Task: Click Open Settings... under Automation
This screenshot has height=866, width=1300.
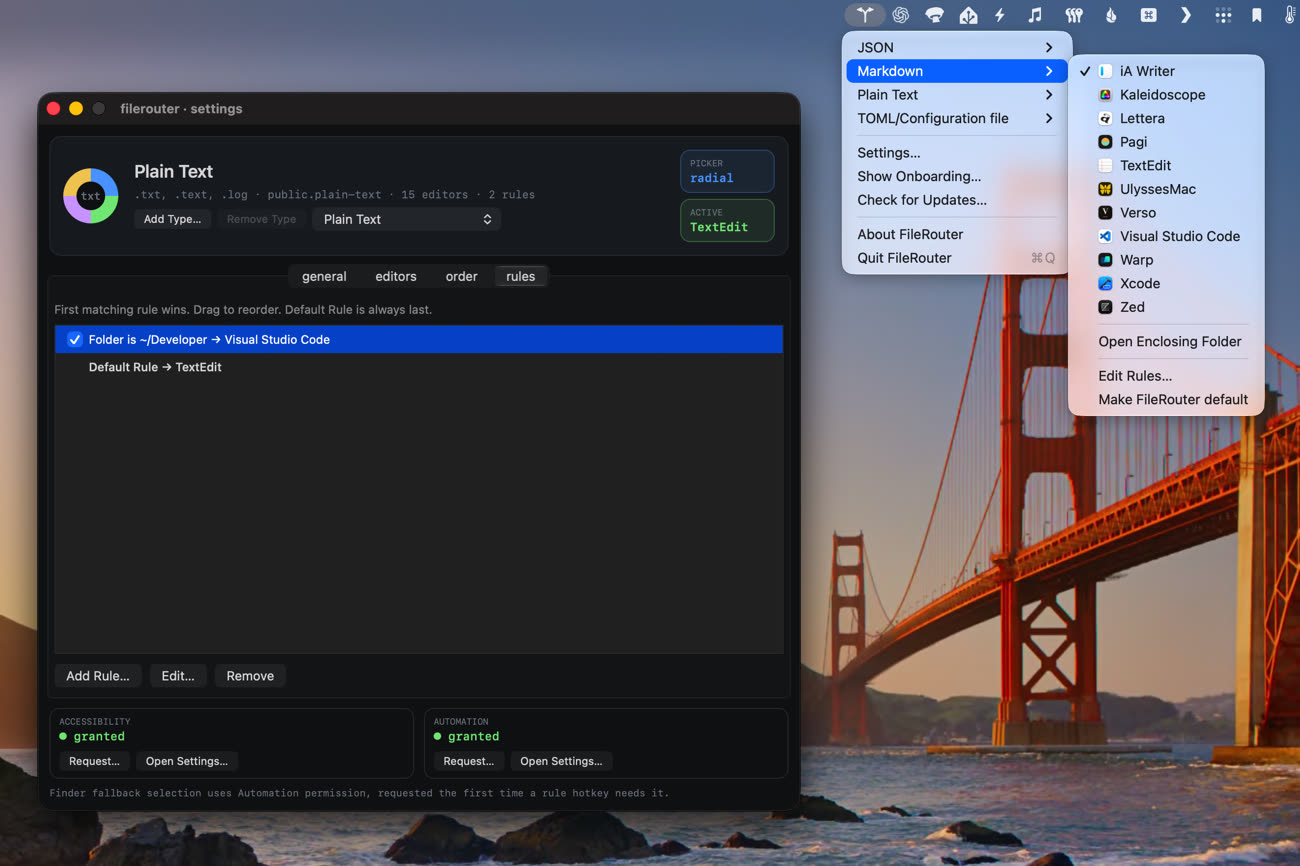Action: 561,761
